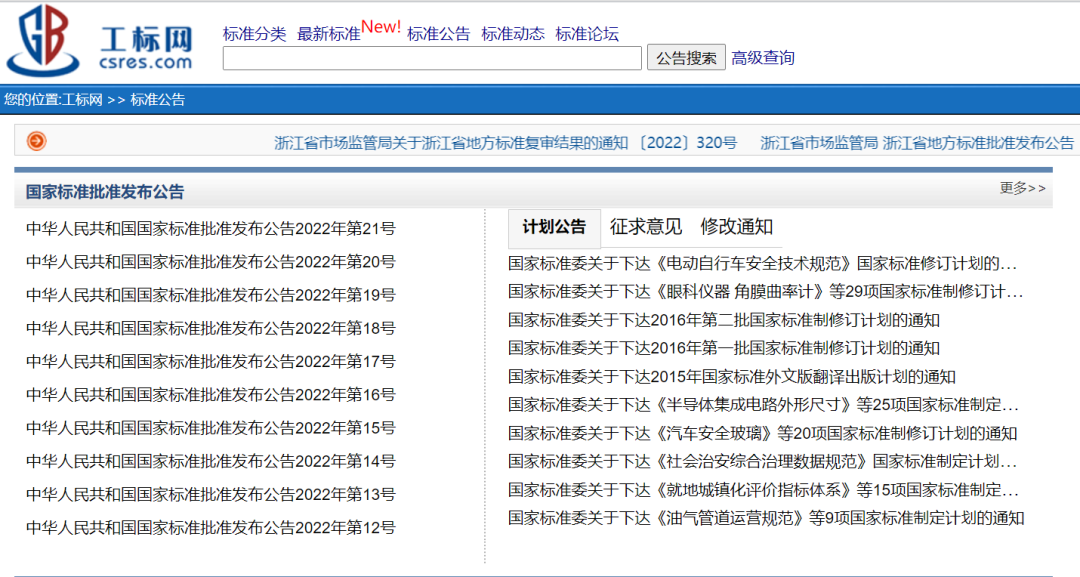Open national standard announcement 2022年第17号
The height and width of the screenshot is (577, 1080).
point(211,361)
